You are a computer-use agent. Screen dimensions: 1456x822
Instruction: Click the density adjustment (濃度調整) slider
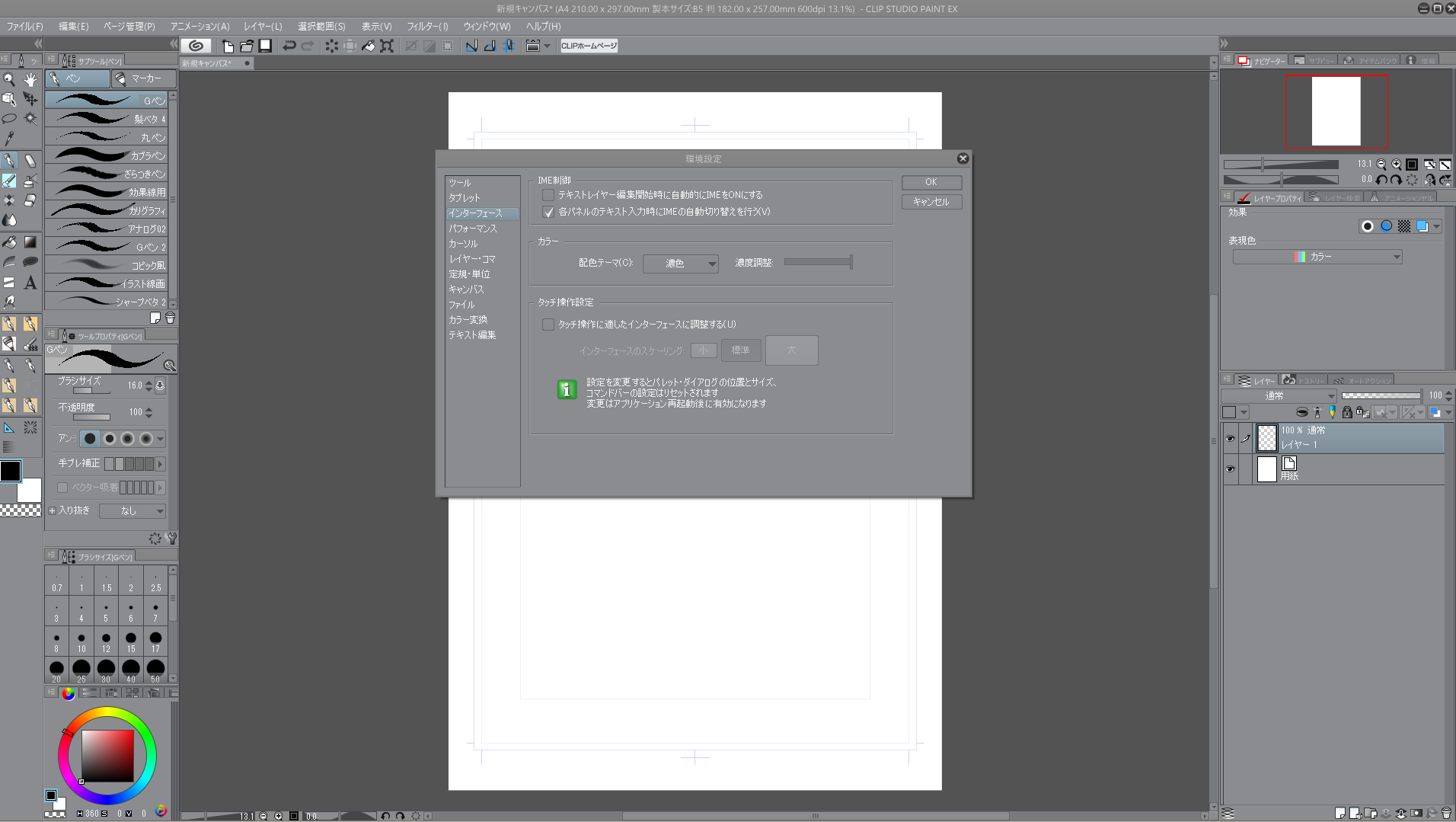point(818,262)
